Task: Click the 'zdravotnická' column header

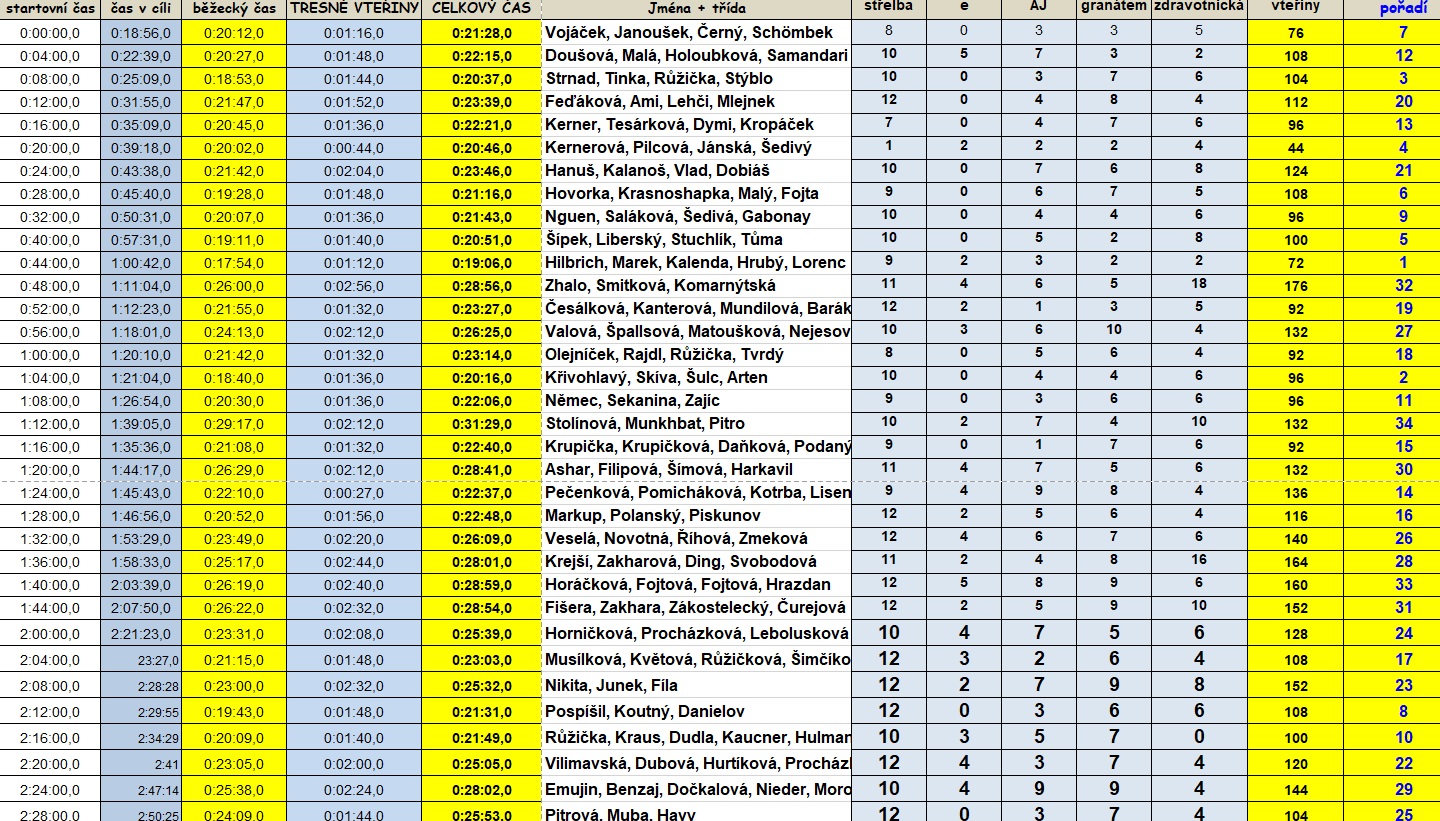Action: click(1198, 8)
